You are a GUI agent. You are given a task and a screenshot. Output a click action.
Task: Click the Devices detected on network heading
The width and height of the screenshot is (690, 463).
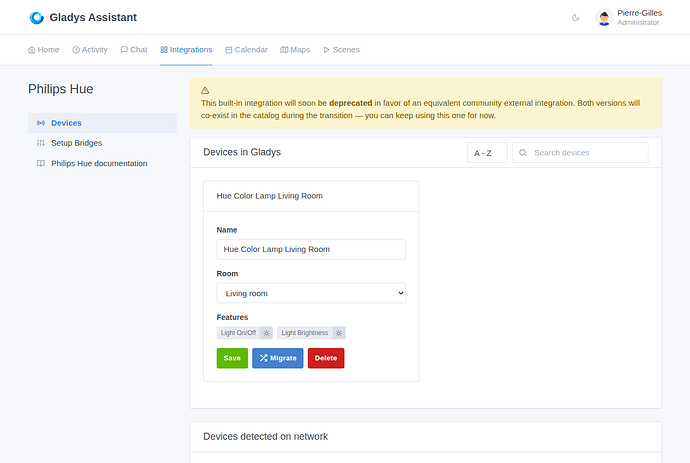tap(265, 437)
